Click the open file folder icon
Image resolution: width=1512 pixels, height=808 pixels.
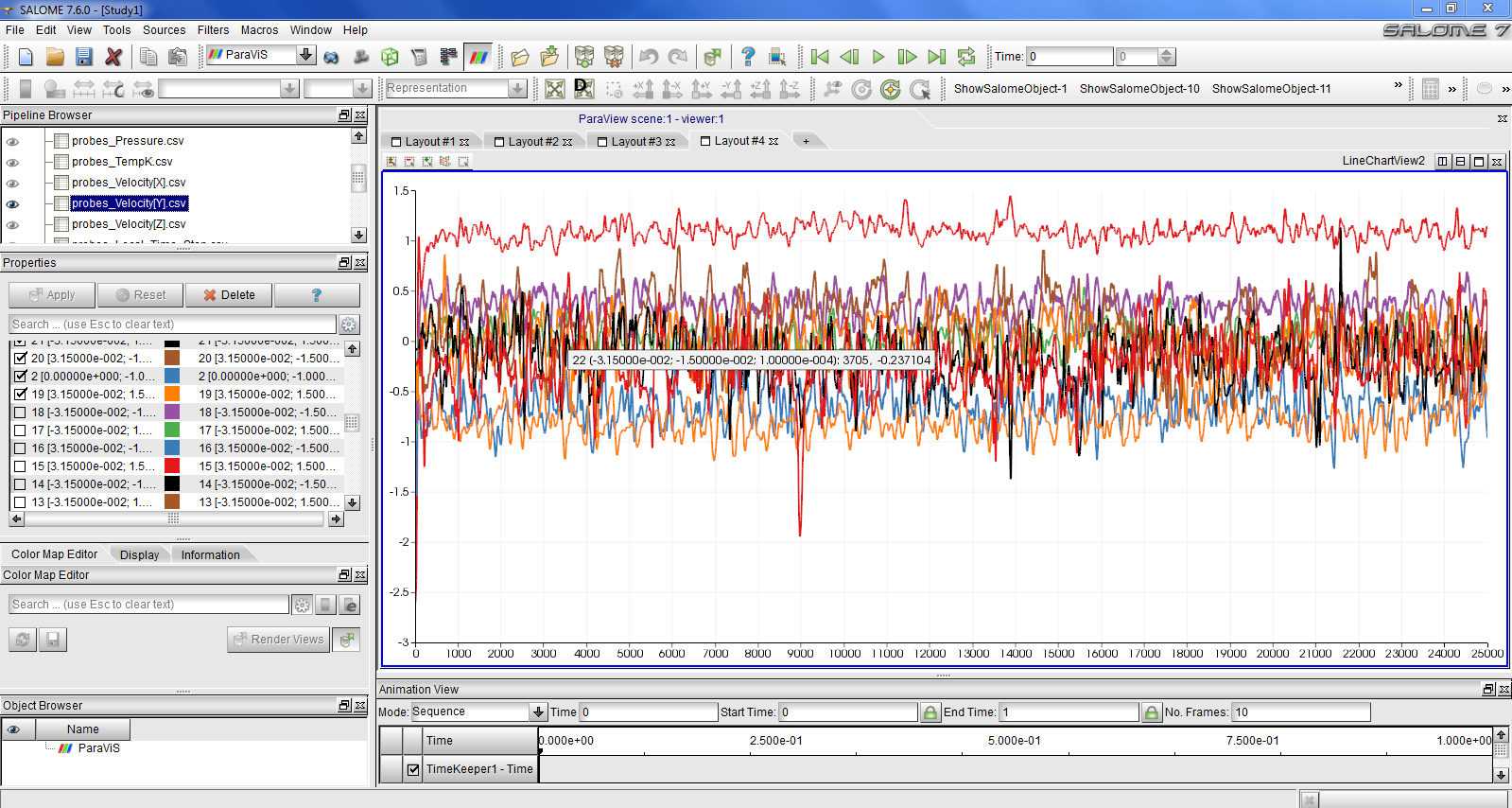tap(55, 57)
